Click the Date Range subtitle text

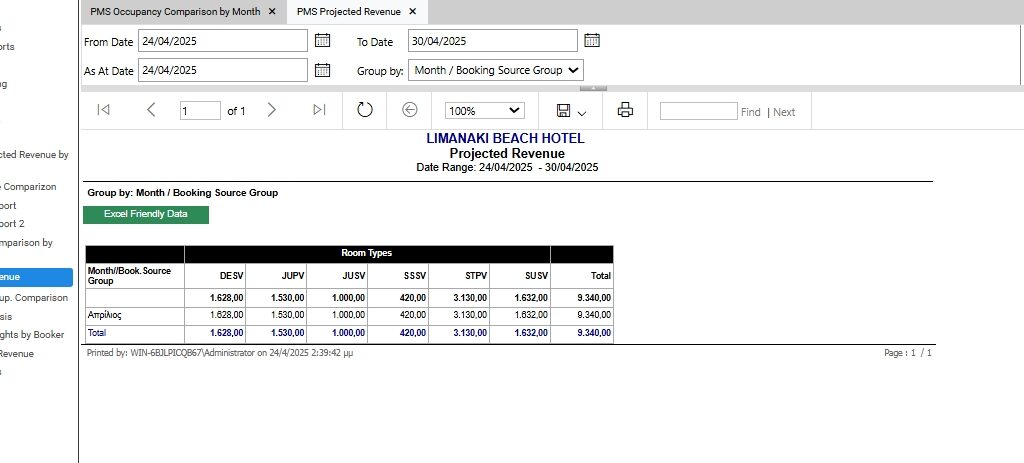[507, 167]
